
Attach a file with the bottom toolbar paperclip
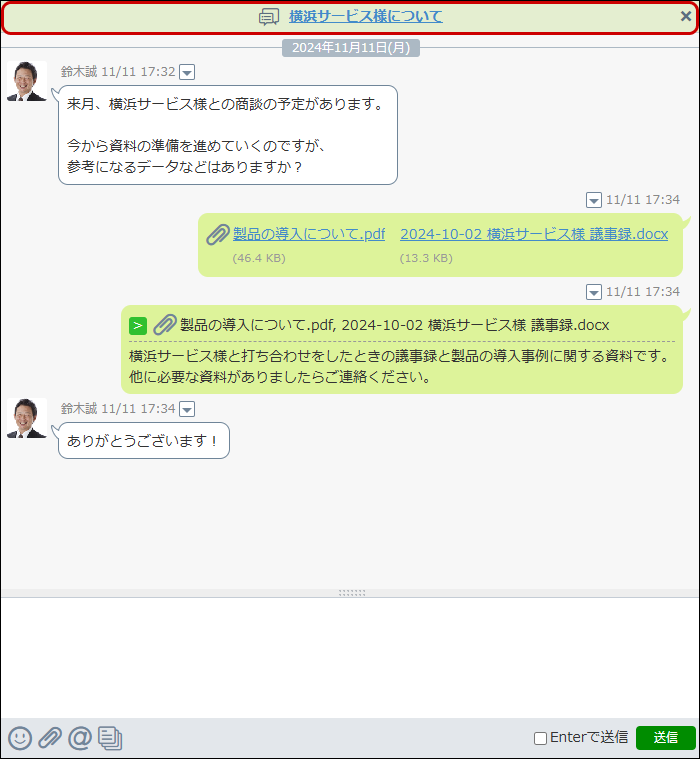pyautogui.click(x=50, y=738)
